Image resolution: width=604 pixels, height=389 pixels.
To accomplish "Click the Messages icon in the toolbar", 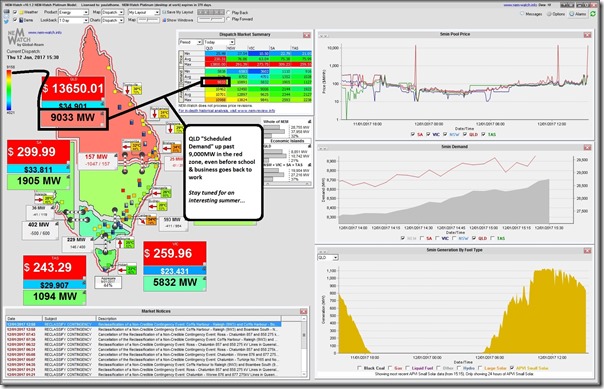I will click(x=522, y=13).
